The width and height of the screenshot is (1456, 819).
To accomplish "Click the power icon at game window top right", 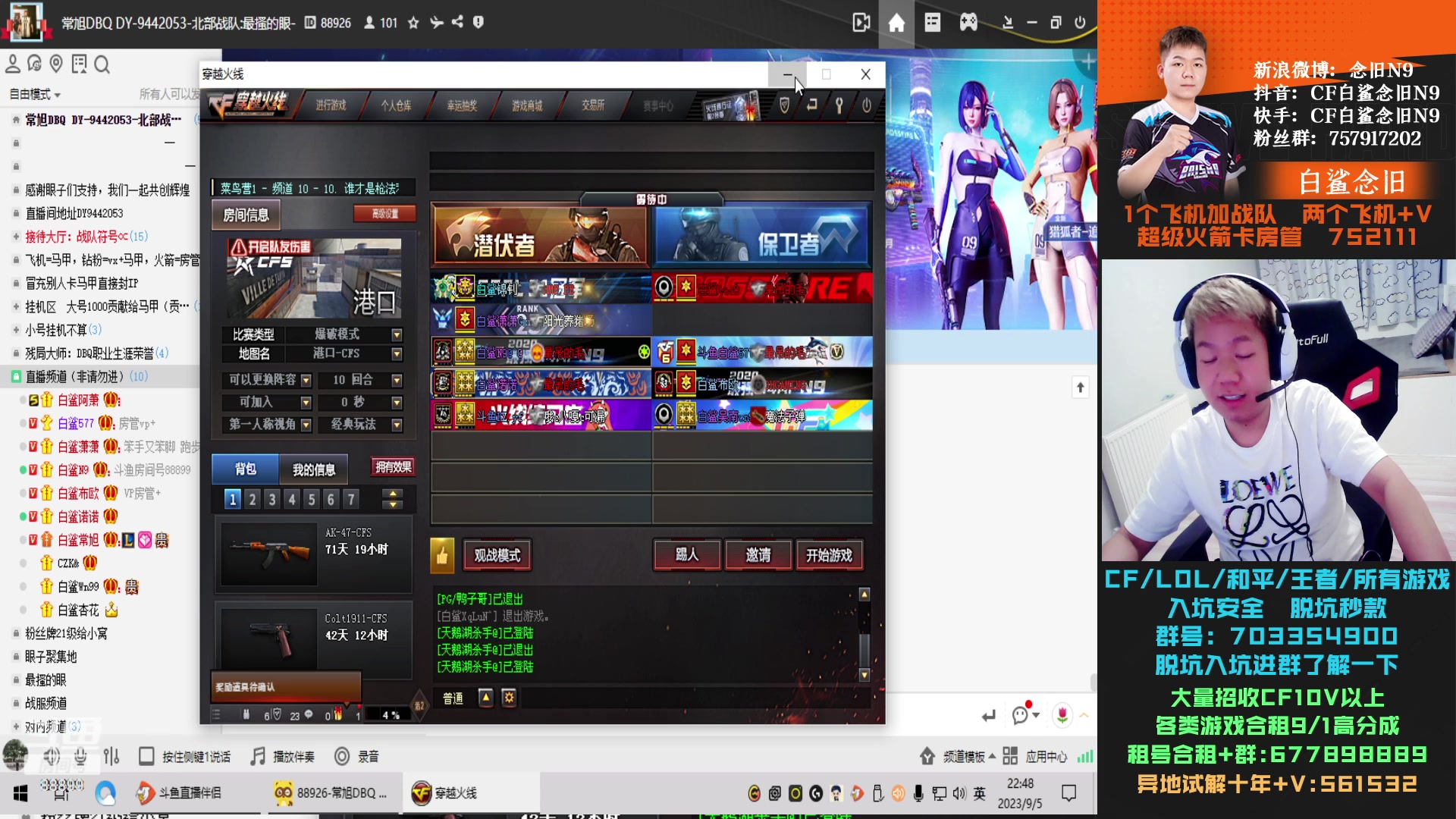I will [865, 106].
